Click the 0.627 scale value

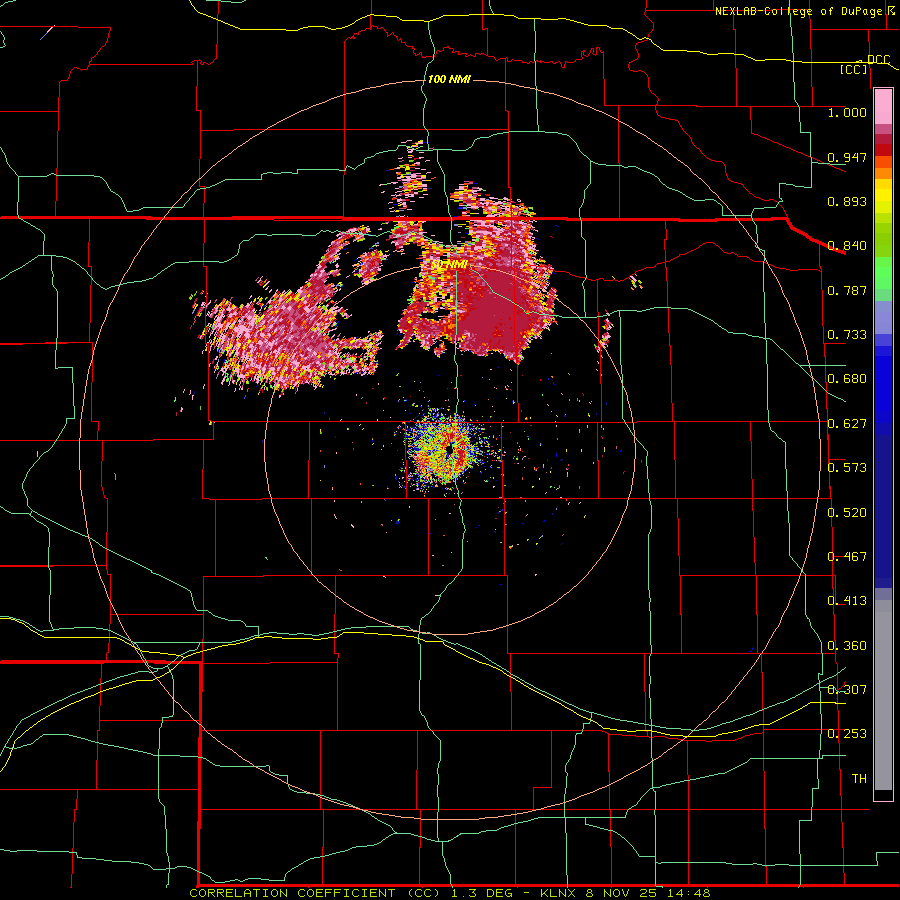(847, 424)
